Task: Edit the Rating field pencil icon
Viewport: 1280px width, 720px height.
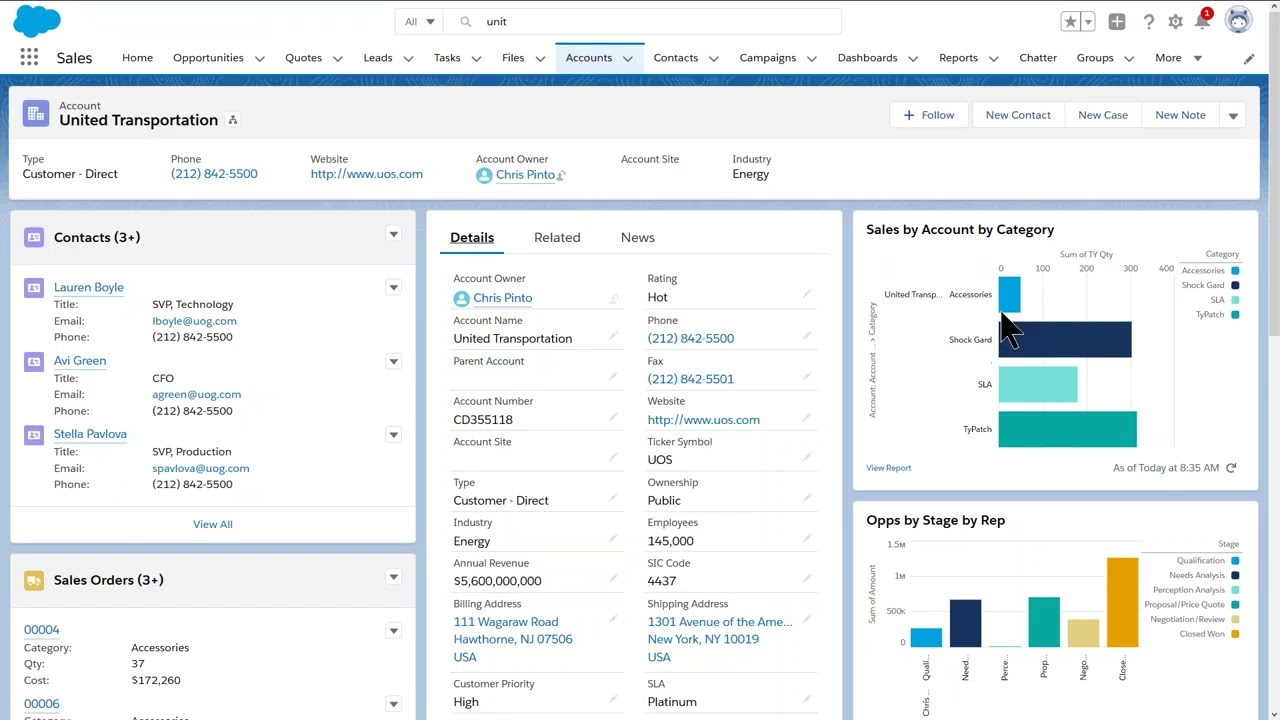Action: tap(807, 294)
